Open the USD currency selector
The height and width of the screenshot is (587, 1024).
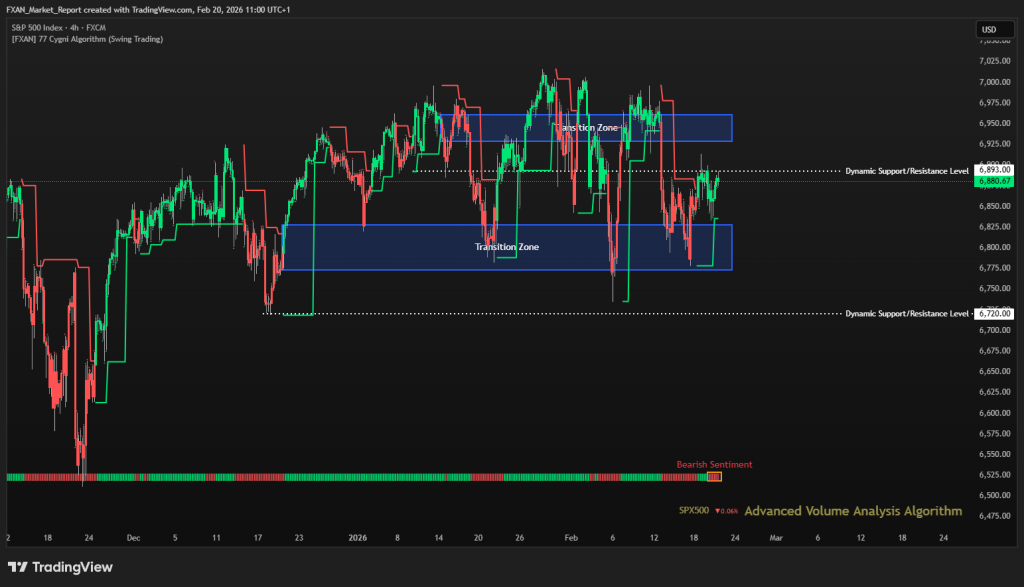(x=988, y=31)
